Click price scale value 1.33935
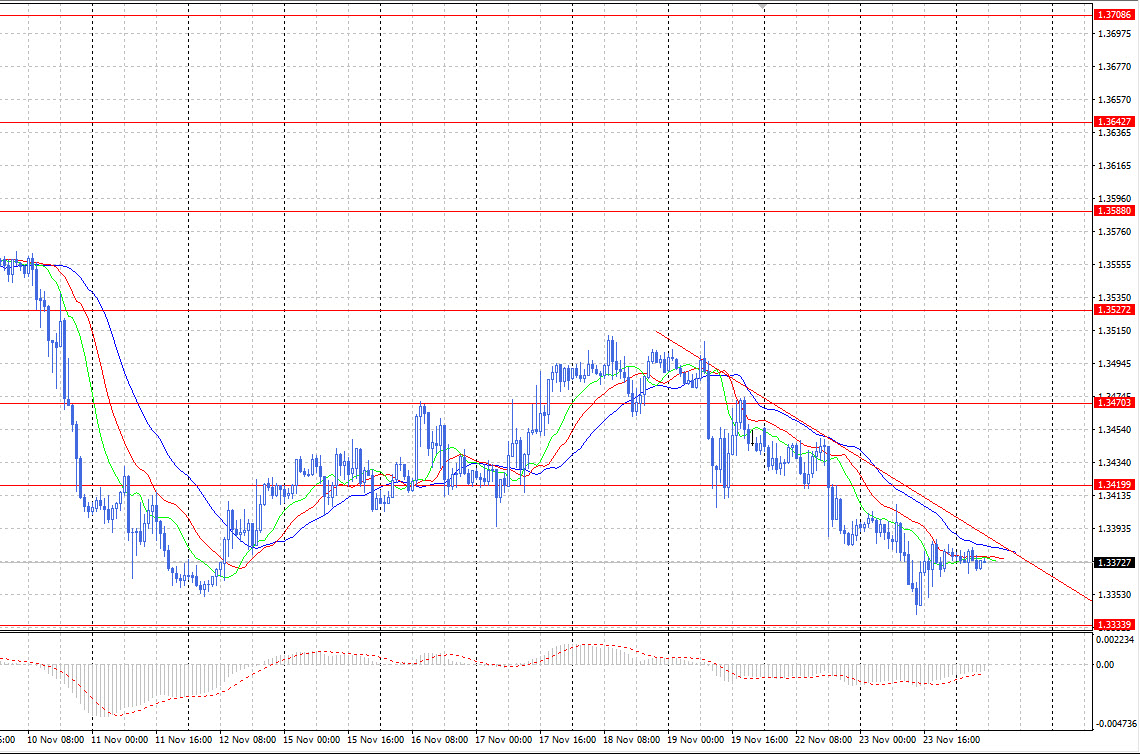This screenshot has height=754, width=1140. 1114,529
